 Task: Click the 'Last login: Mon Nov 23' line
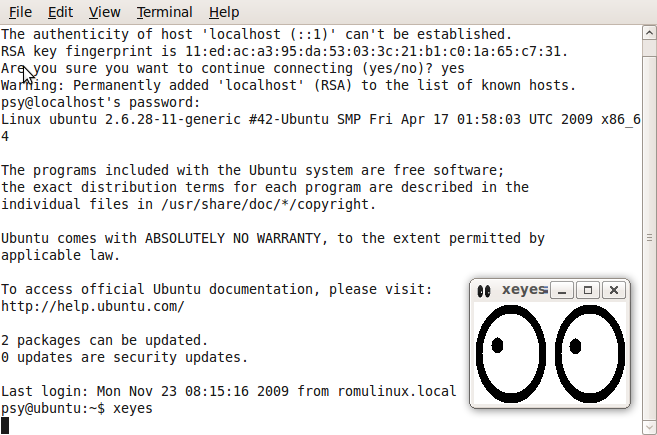(x=228, y=391)
